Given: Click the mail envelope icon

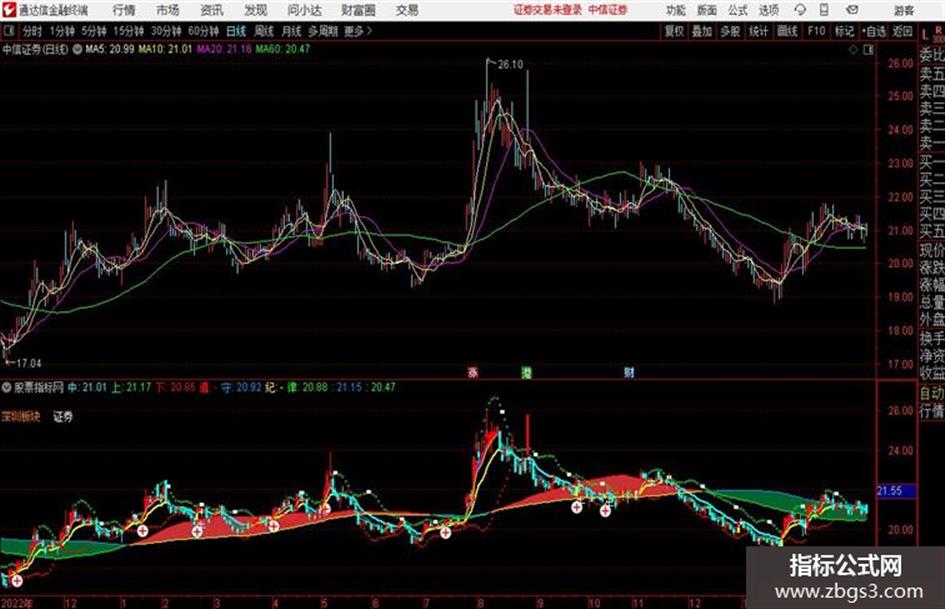Looking at the screenshot, I should point(852,10).
